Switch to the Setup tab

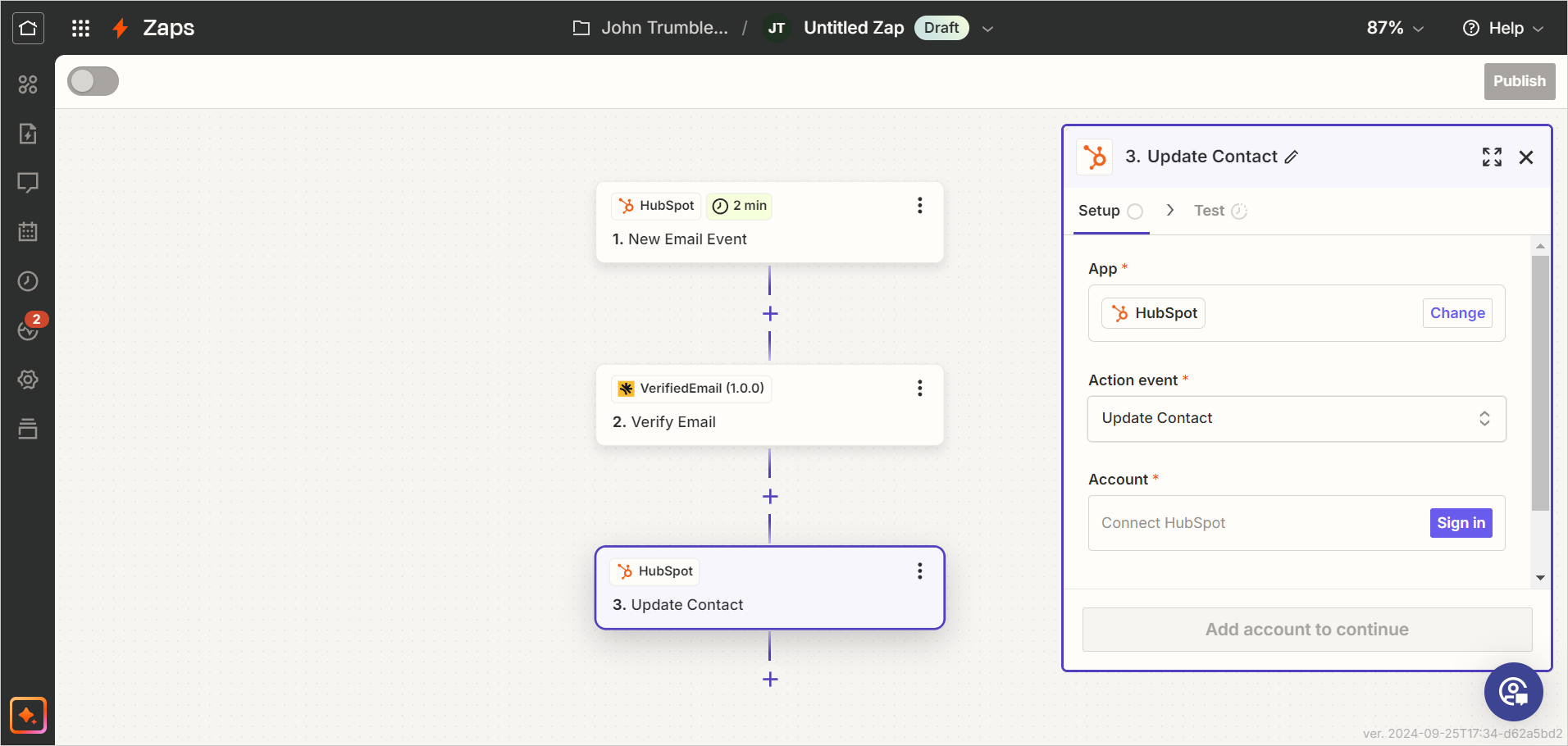1110,211
